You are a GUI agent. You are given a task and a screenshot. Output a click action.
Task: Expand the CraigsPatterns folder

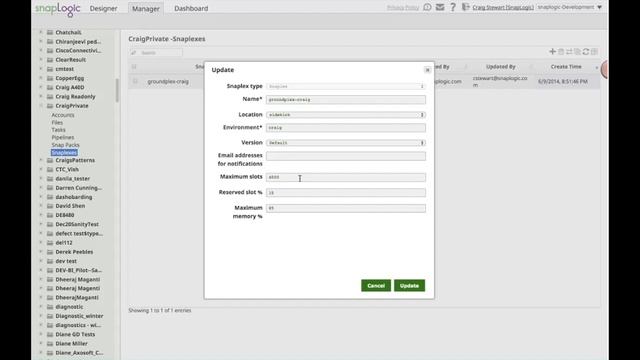pos(41,160)
